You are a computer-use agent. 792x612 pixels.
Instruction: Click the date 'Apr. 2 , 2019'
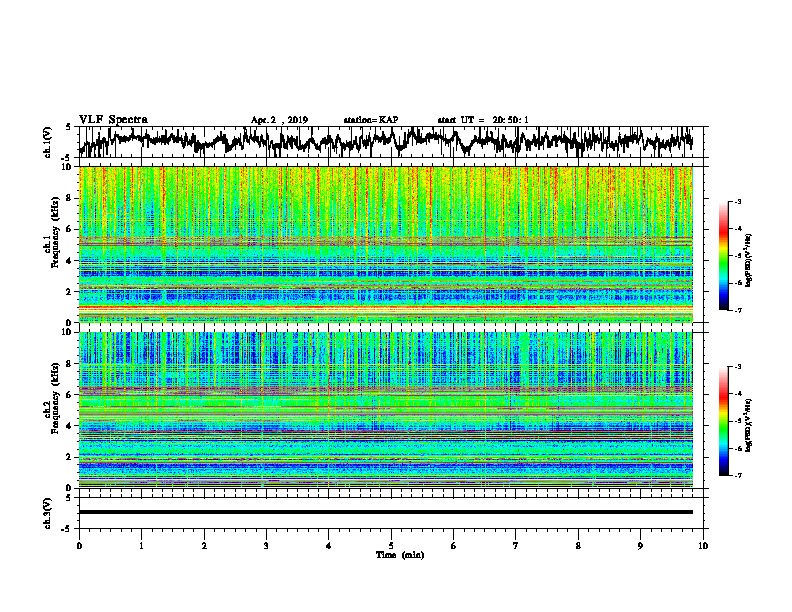(279, 120)
